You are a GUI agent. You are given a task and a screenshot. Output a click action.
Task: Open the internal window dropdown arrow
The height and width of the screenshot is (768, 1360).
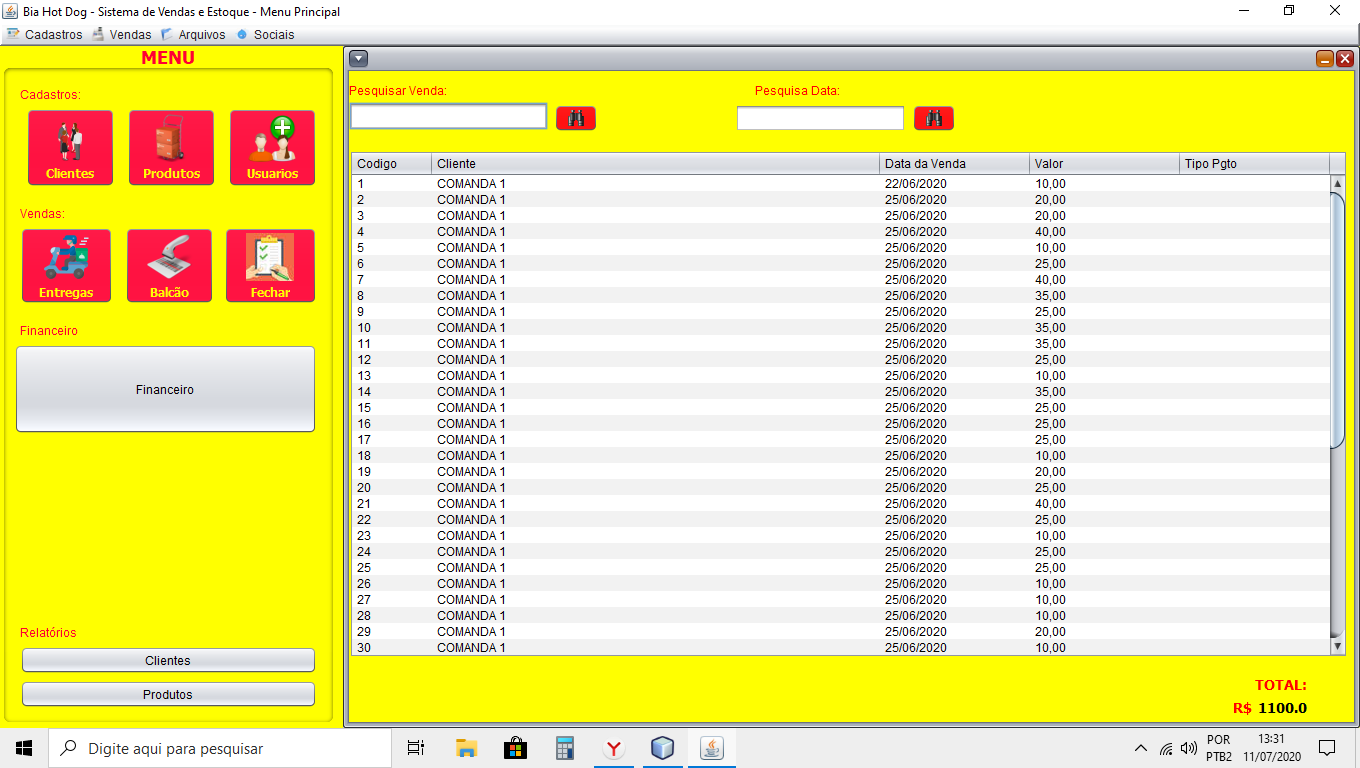click(359, 59)
